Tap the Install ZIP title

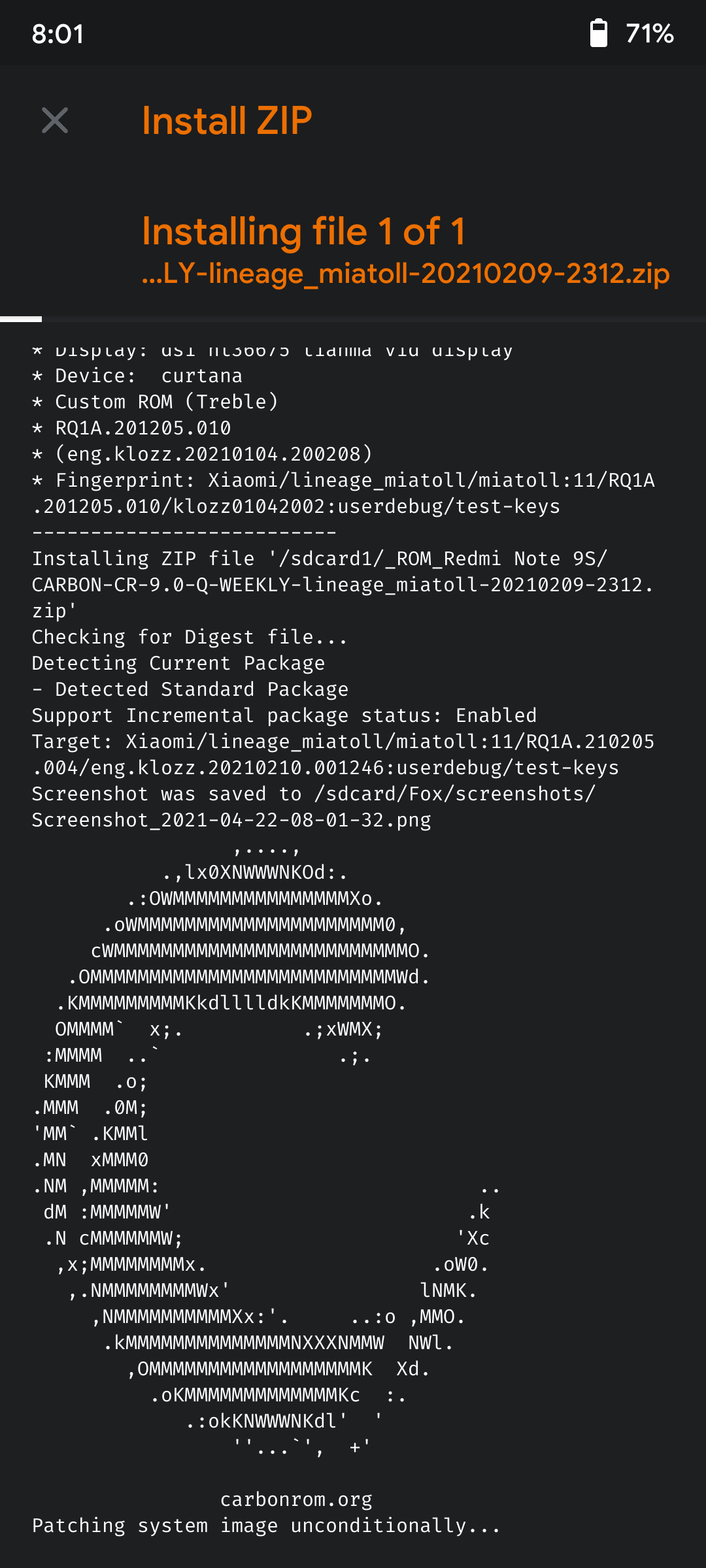pyautogui.click(x=227, y=121)
